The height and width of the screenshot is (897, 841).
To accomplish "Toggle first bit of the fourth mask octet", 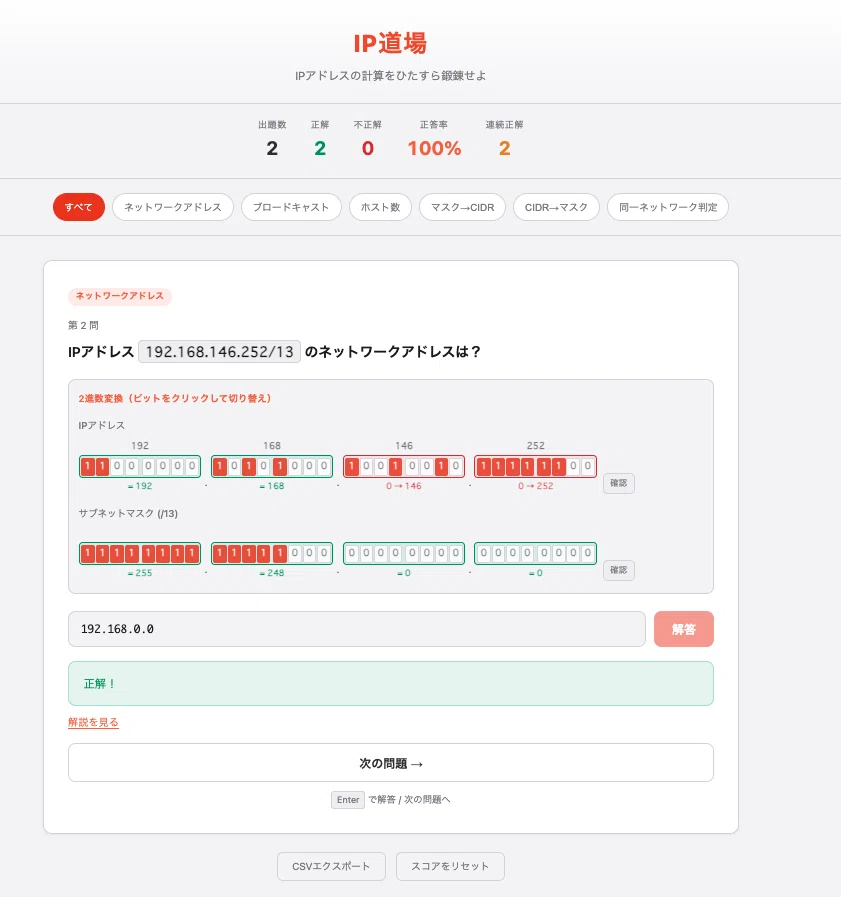I will tap(483, 553).
